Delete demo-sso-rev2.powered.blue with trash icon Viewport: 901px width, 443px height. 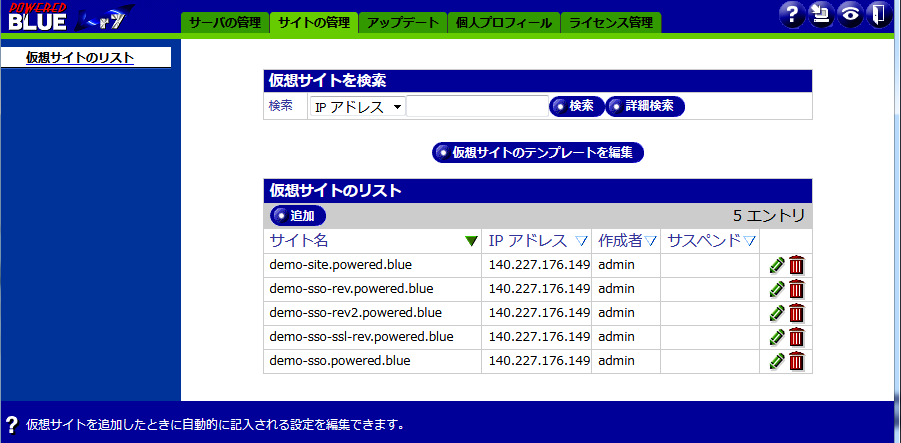click(x=796, y=313)
